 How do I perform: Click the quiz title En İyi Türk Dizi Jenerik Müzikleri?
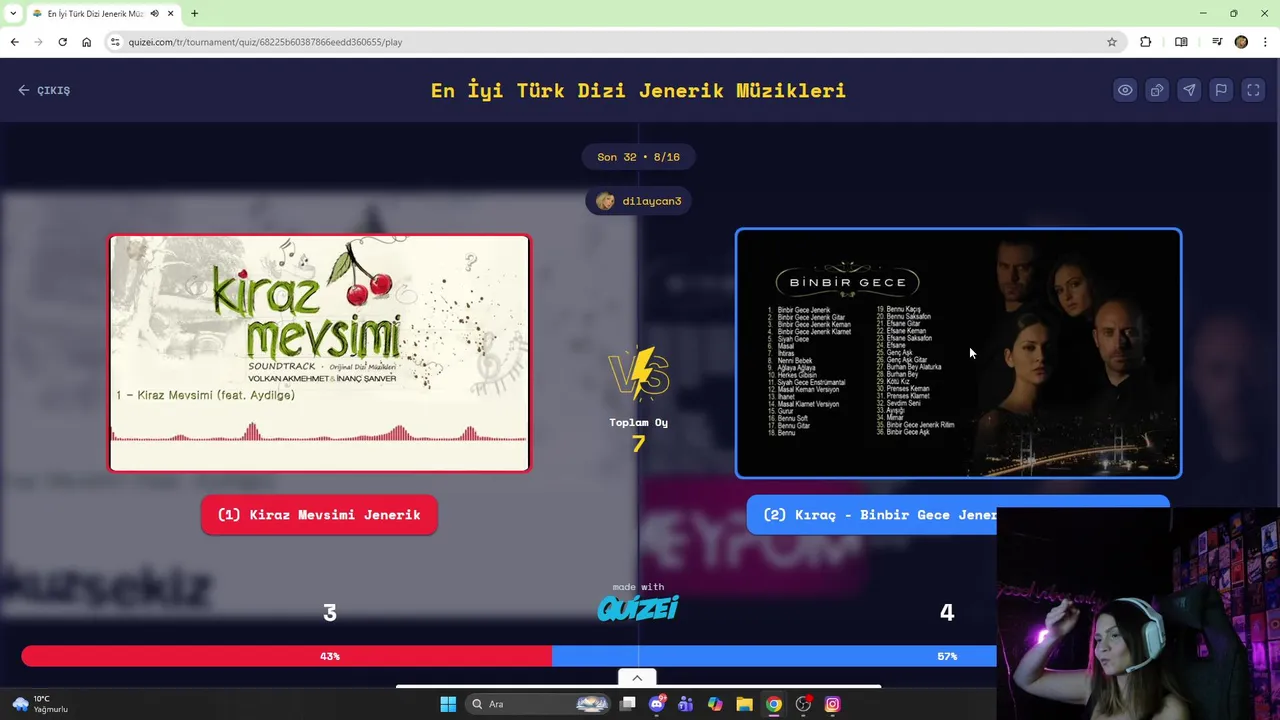point(638,90)
